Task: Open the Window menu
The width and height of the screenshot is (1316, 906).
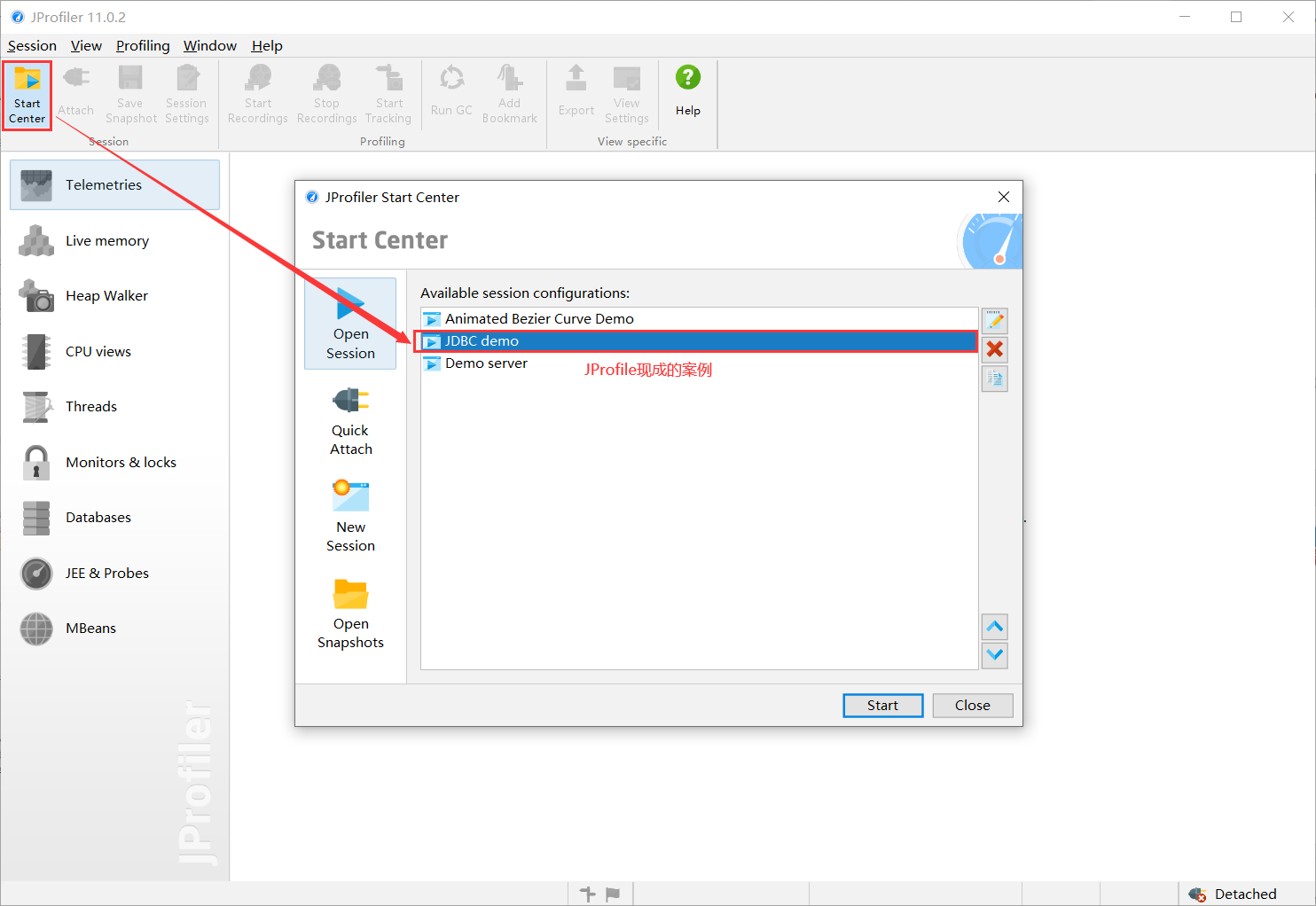Action: tap(210, 46)
